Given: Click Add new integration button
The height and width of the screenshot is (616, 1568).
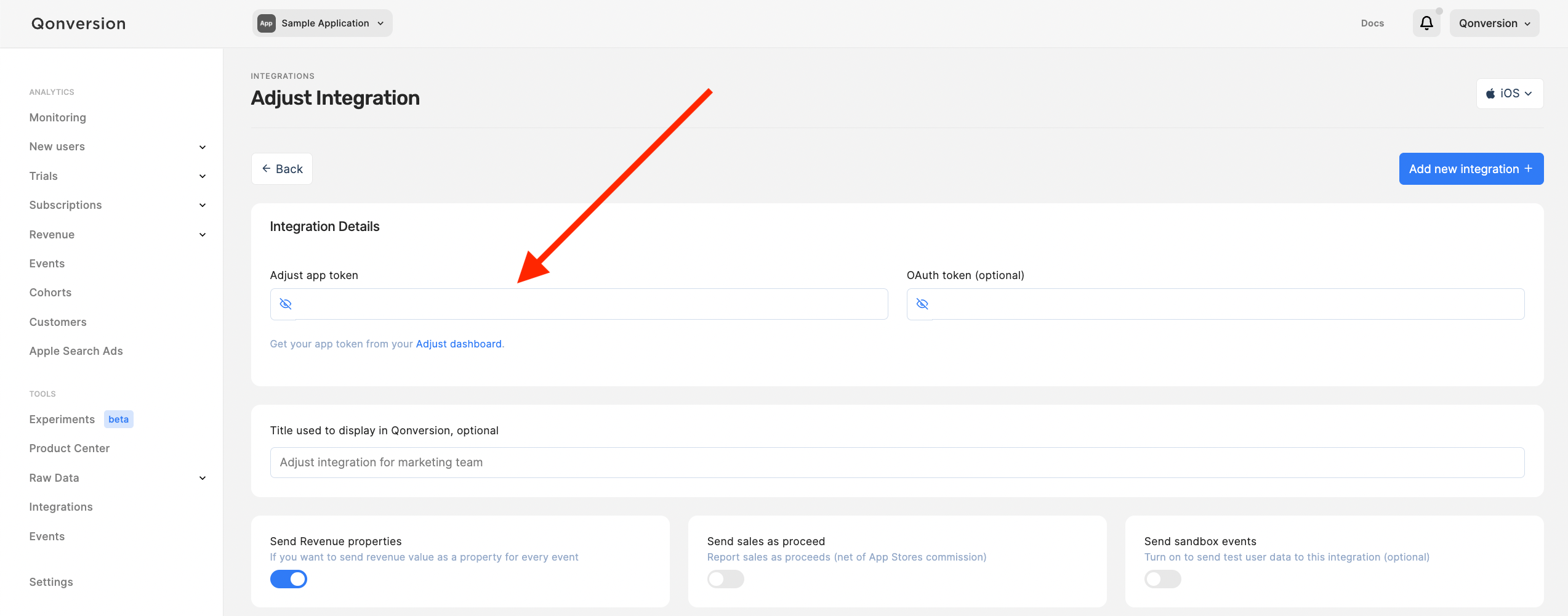Looking at the screenshot, I should click(1471, 169).
